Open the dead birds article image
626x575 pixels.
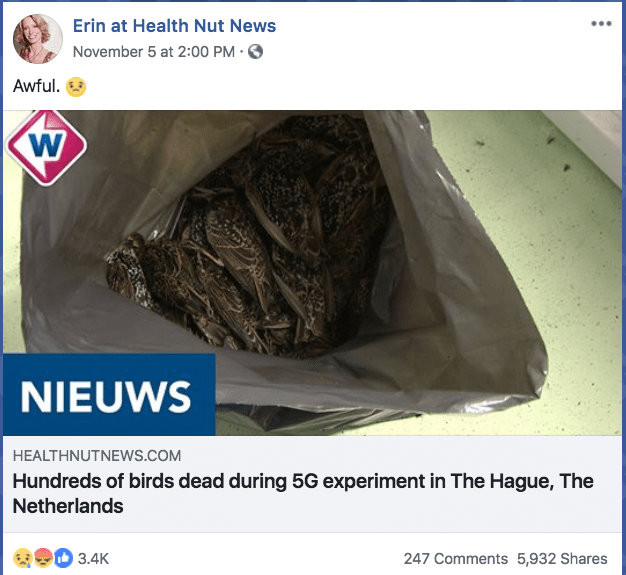(x=313, y=273)
